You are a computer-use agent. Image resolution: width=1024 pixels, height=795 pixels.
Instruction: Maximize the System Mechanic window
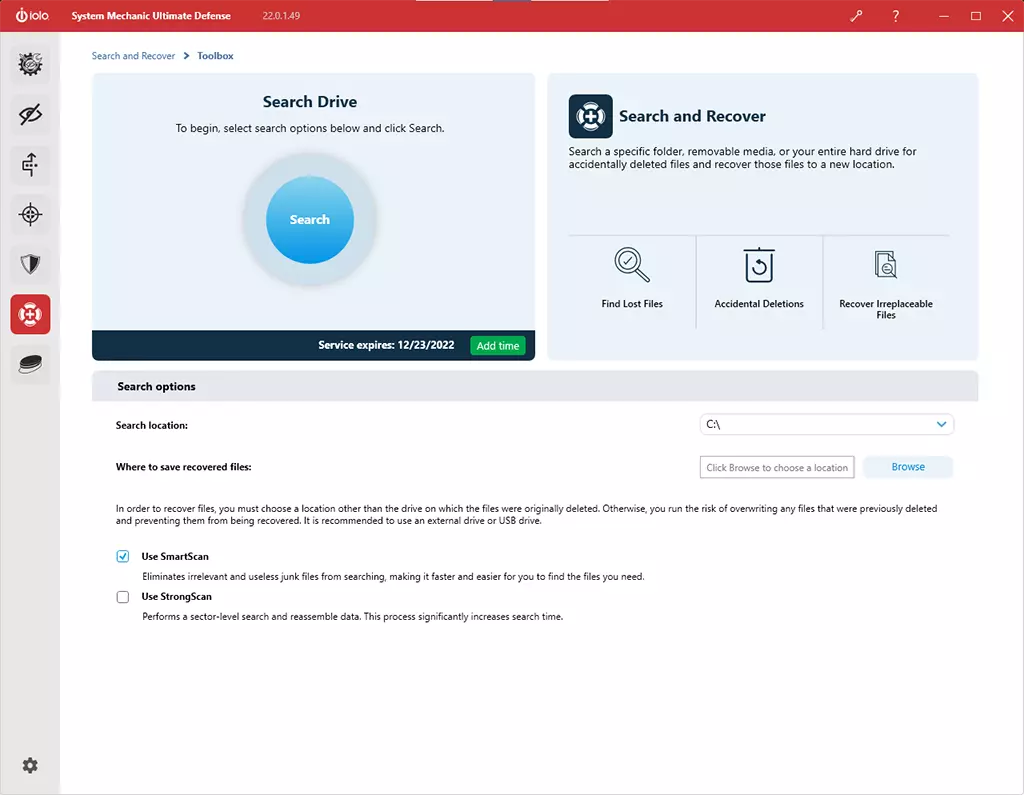click(976, 16)
